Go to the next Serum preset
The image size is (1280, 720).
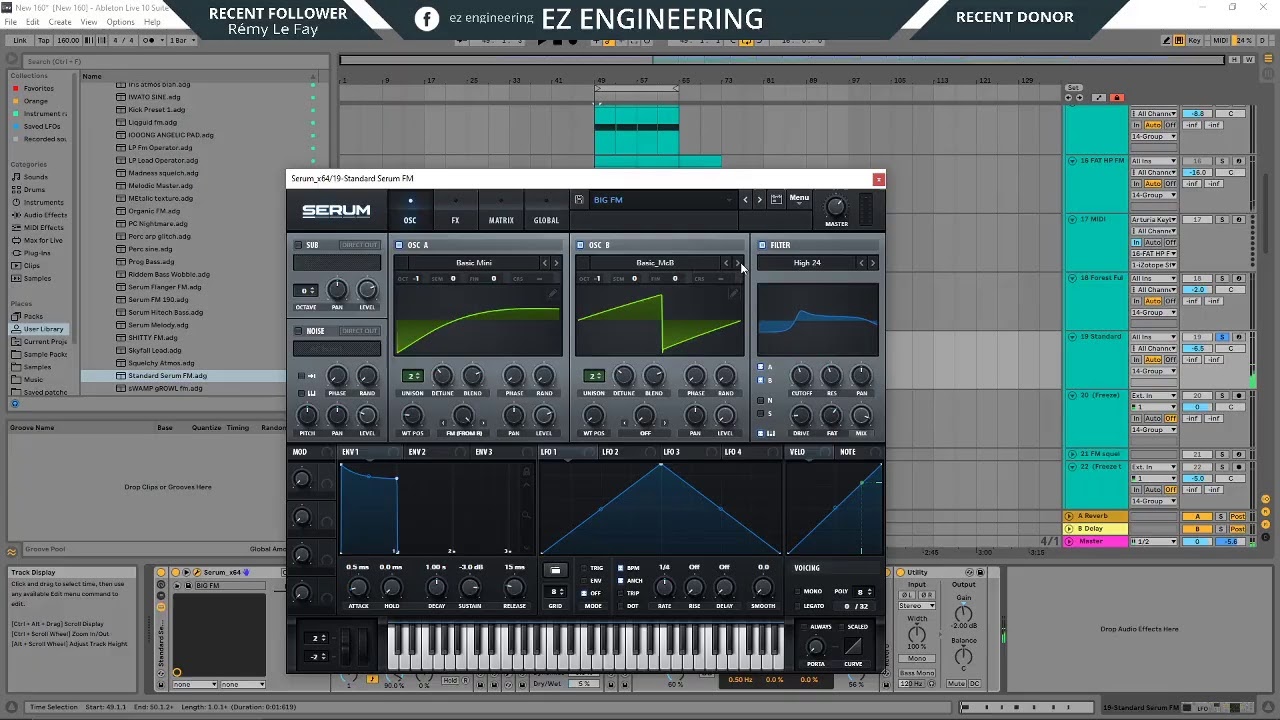tap(759, 200)
